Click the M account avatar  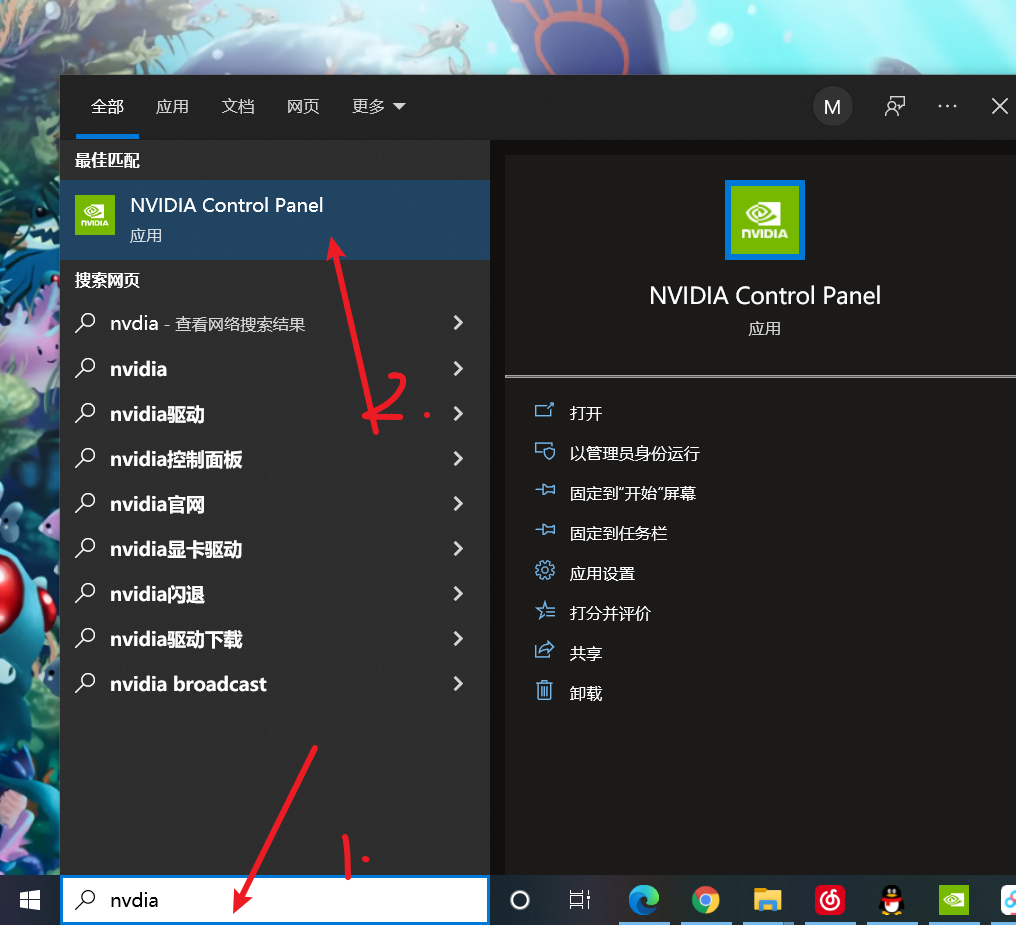point(833,107)
